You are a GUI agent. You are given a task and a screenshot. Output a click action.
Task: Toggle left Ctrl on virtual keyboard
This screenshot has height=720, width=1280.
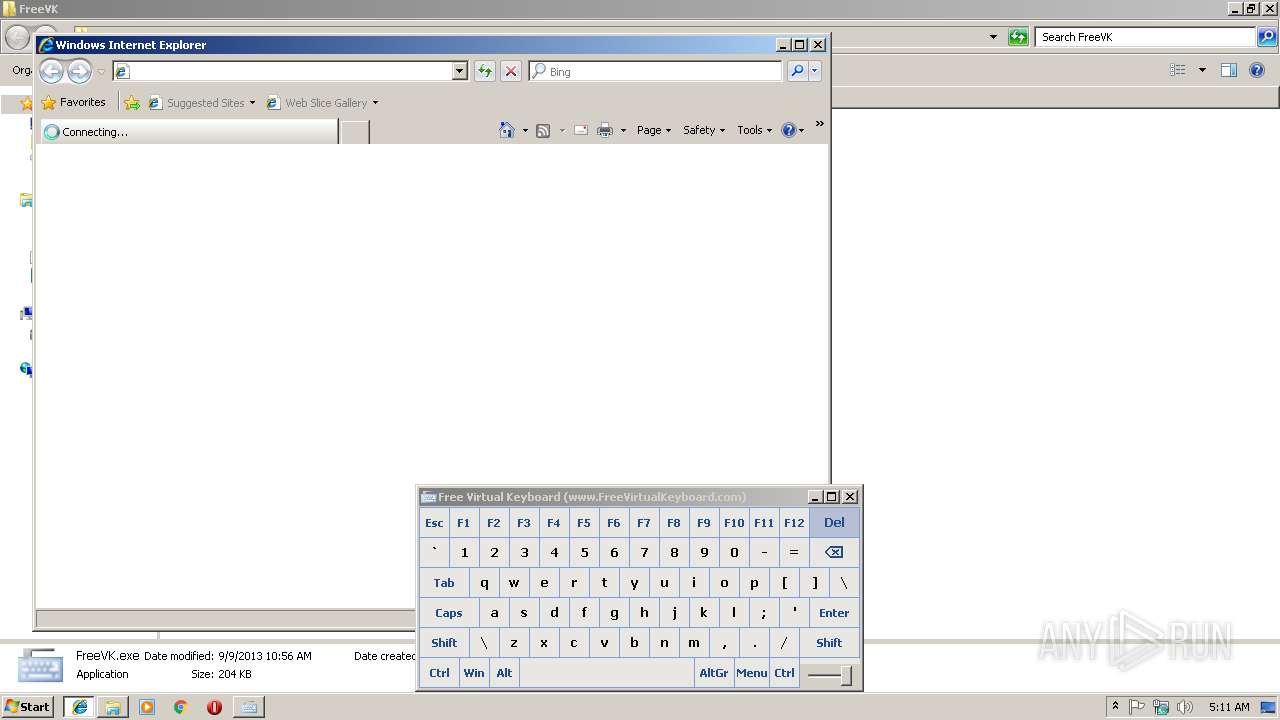(x=439, y=673)
